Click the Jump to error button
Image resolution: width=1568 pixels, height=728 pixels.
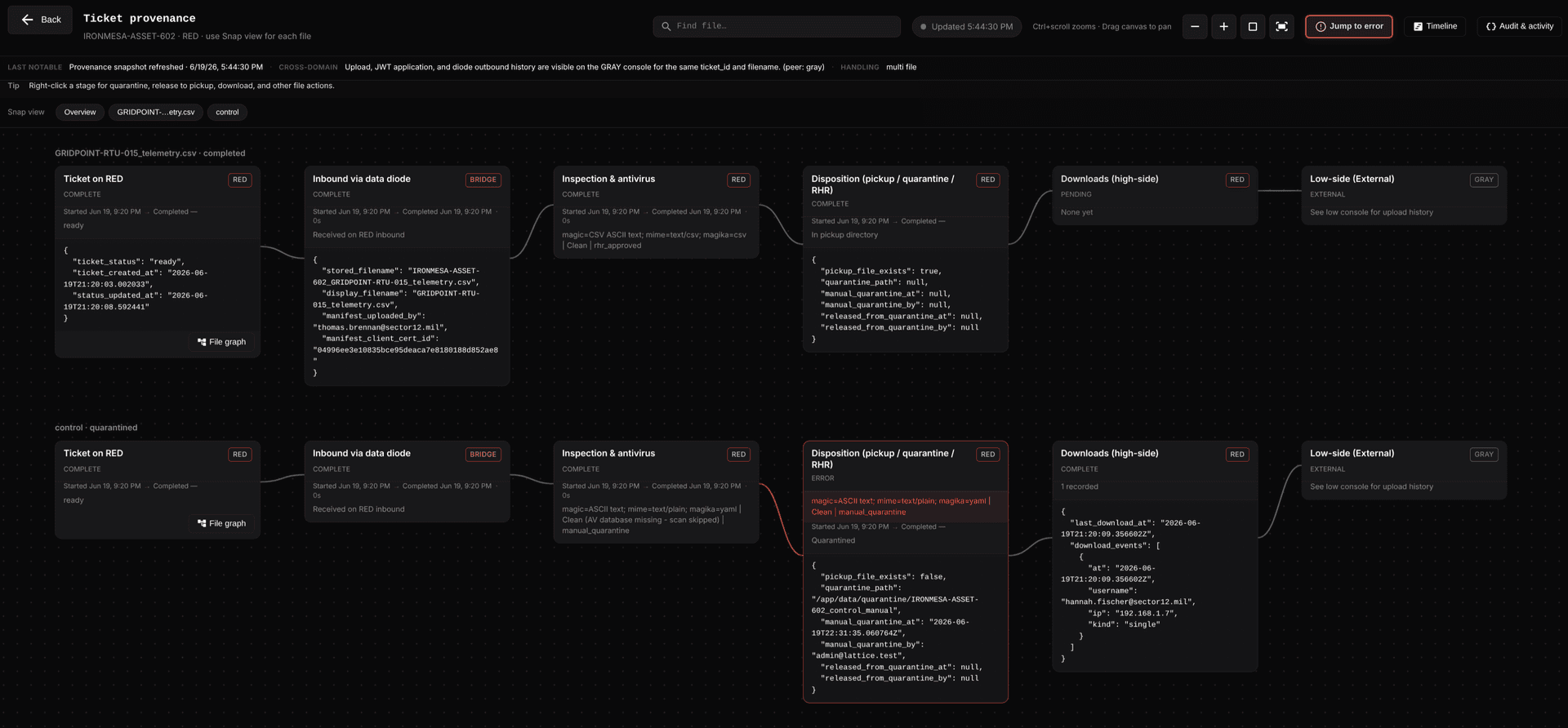1348,26
